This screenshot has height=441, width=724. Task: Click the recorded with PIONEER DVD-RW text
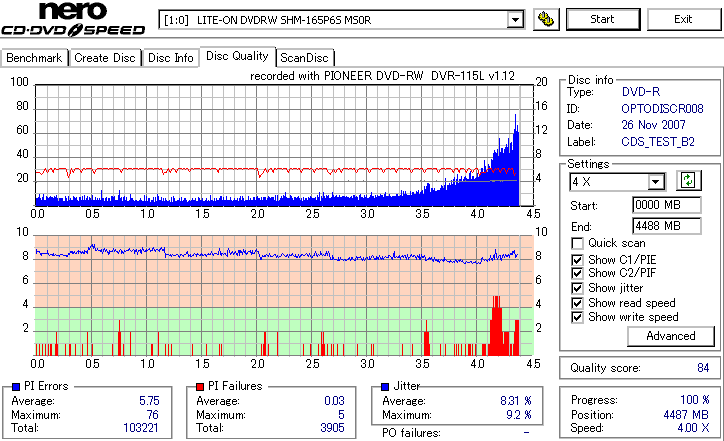tap(382, 76)
